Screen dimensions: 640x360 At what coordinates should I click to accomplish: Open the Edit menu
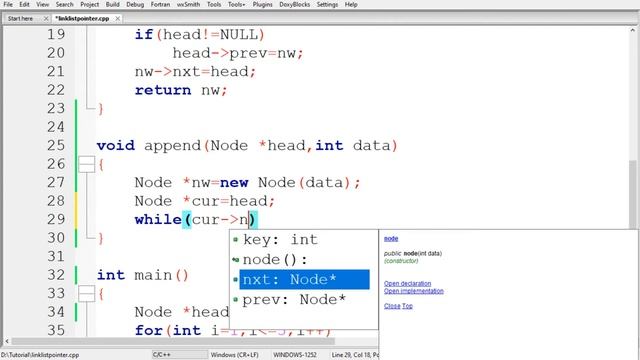[24, 4]
